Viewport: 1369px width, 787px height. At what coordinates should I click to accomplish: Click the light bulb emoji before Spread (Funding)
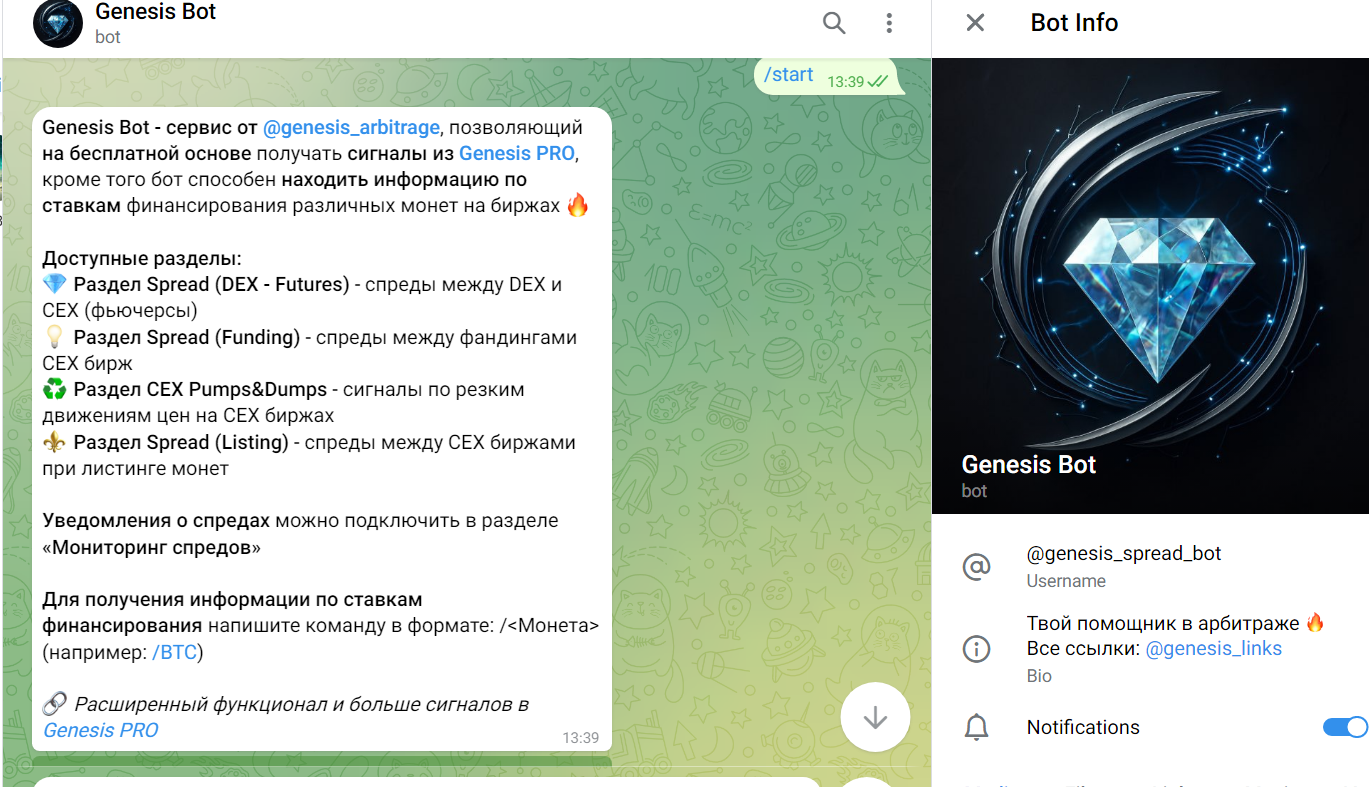[x=55, y=337]
